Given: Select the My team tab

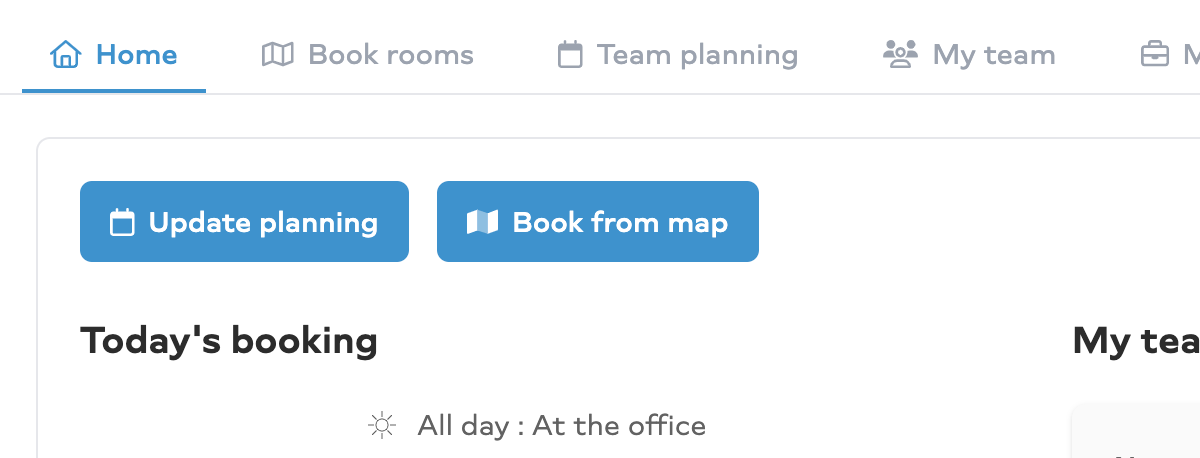Looking at the screenshot, I should click(x=969, y=54).
